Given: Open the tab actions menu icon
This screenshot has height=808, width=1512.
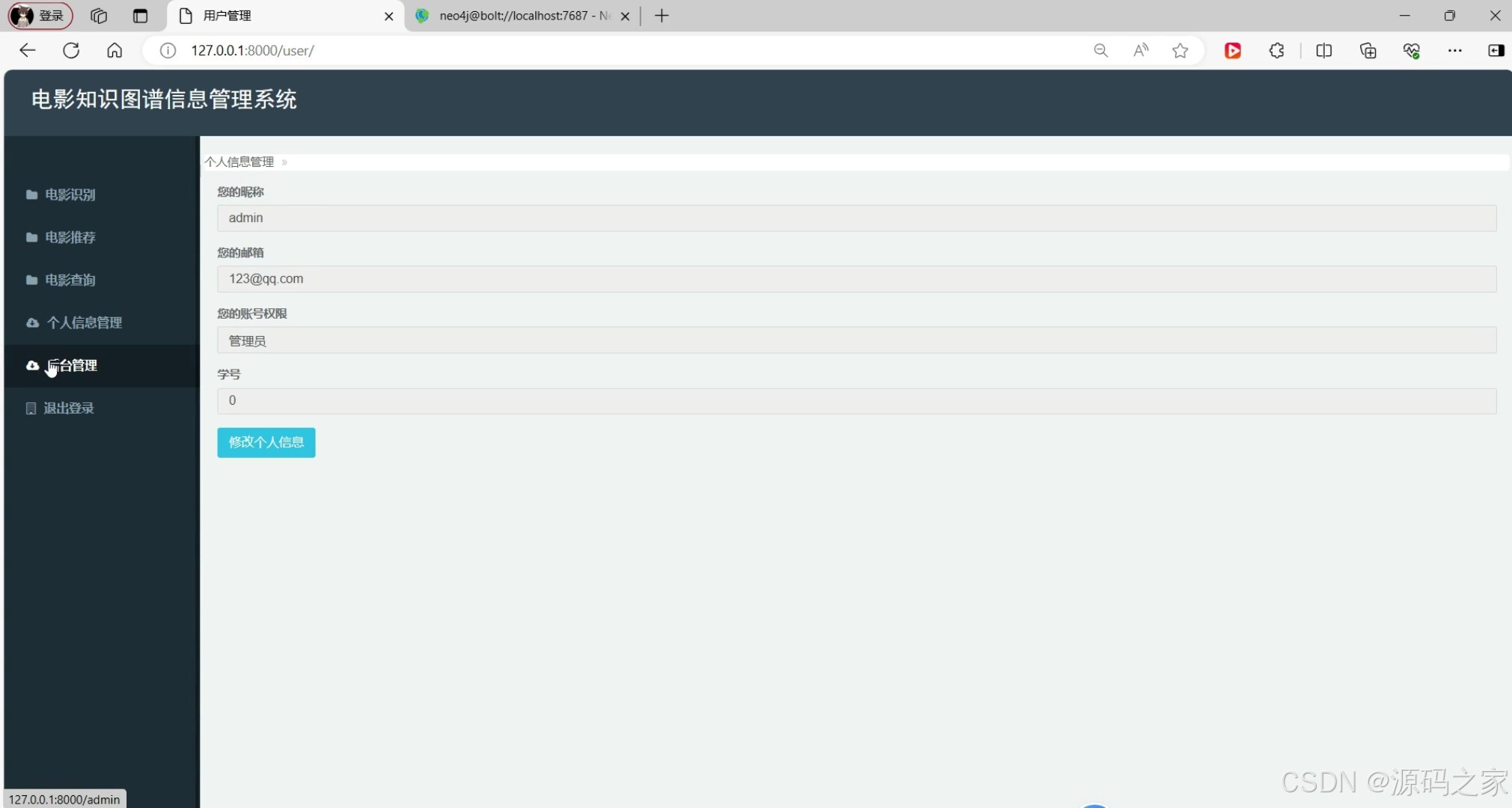Looking at the screenshot, I should (140, 16).
